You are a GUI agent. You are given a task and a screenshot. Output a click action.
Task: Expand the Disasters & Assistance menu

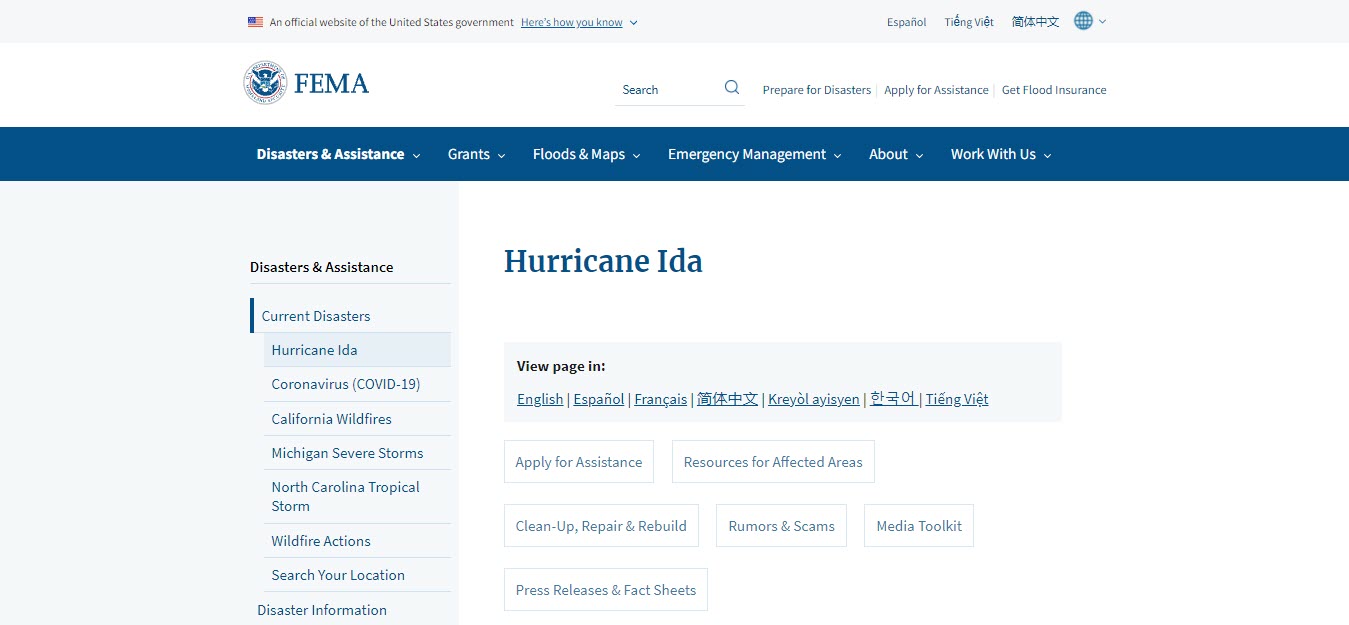click(330, 154)
